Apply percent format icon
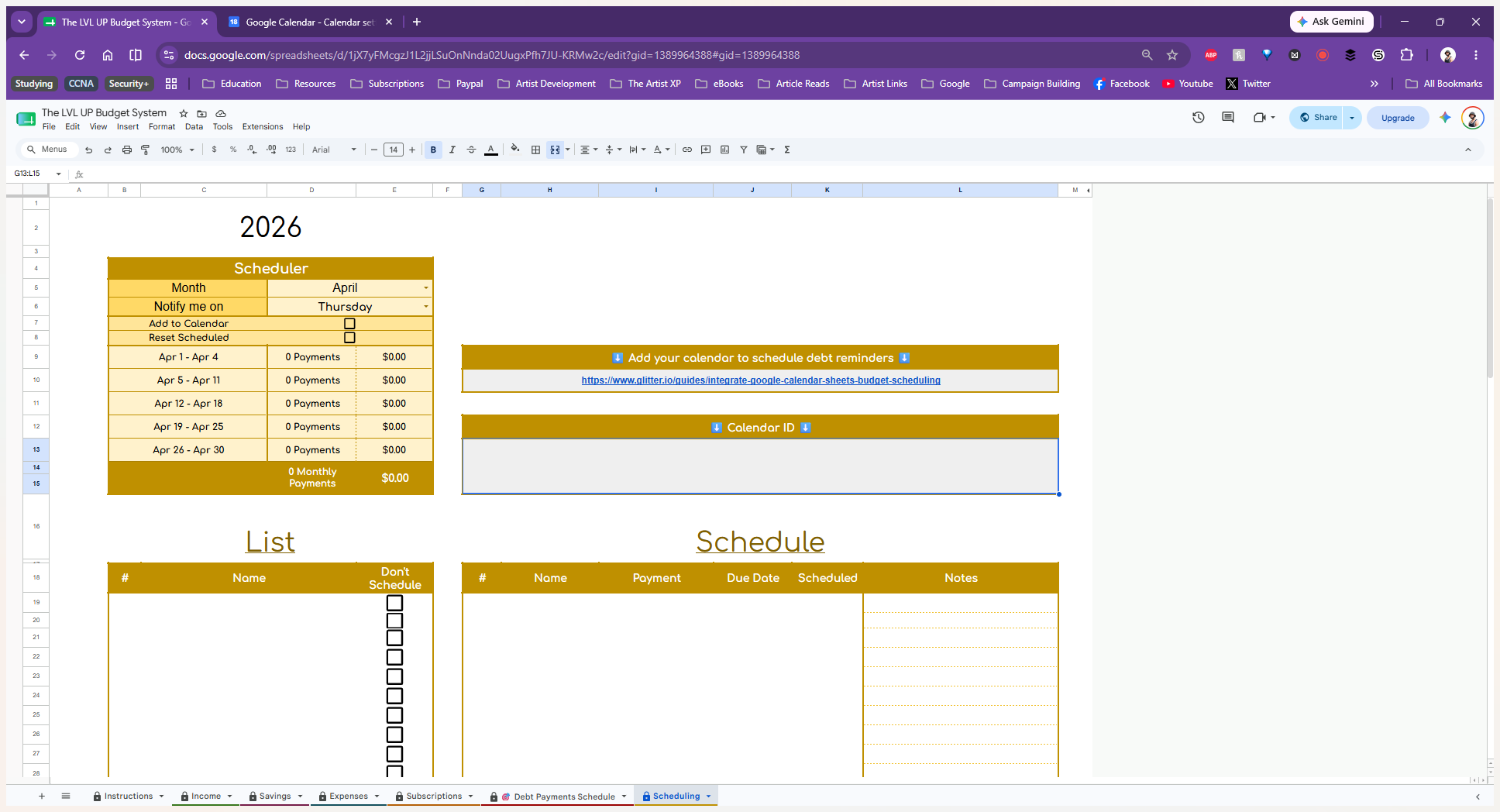This screenshot has width=1500, height=812. (x=233, y=150)
